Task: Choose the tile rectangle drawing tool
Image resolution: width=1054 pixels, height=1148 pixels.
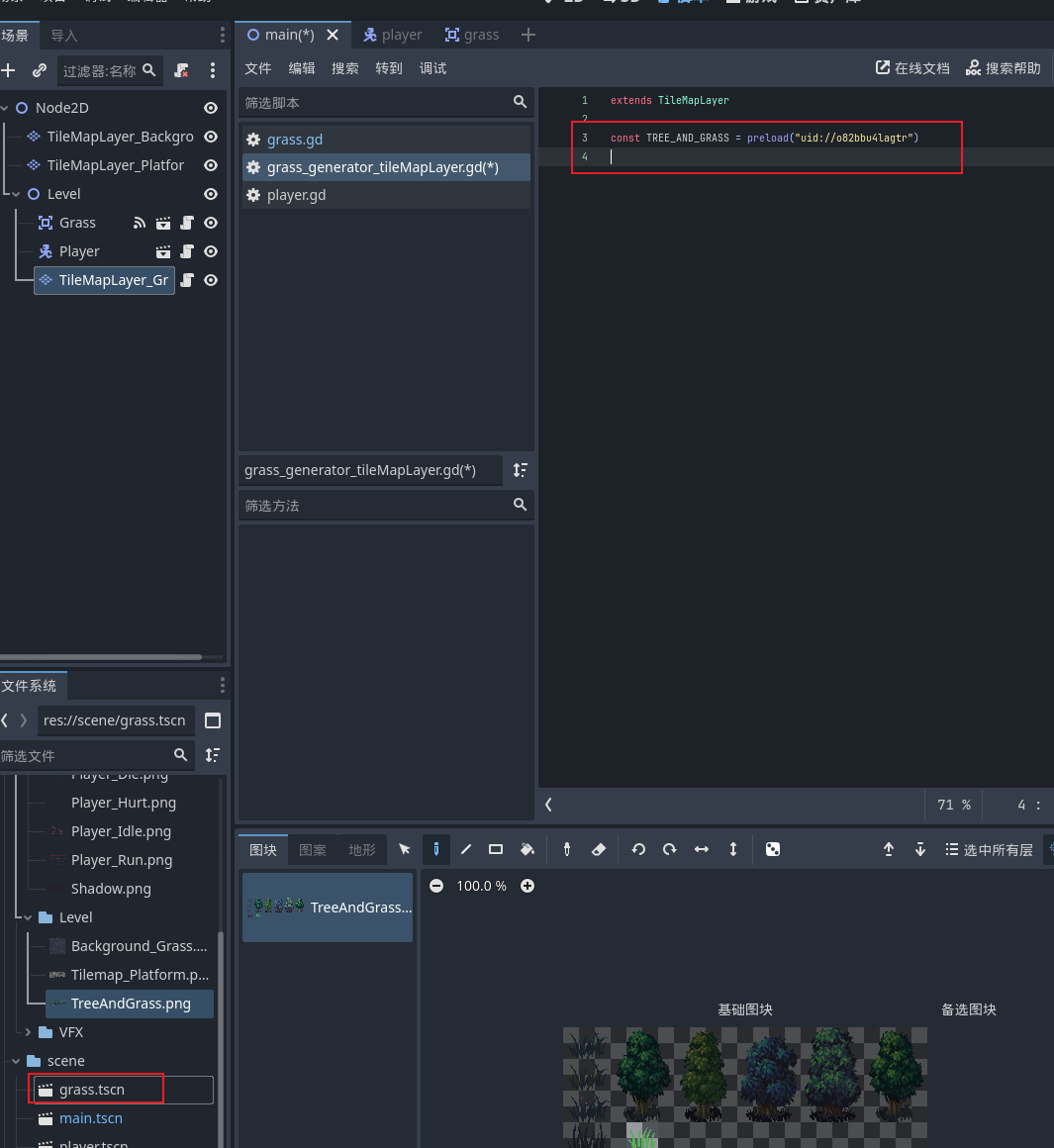Action: tap(496, 849)
